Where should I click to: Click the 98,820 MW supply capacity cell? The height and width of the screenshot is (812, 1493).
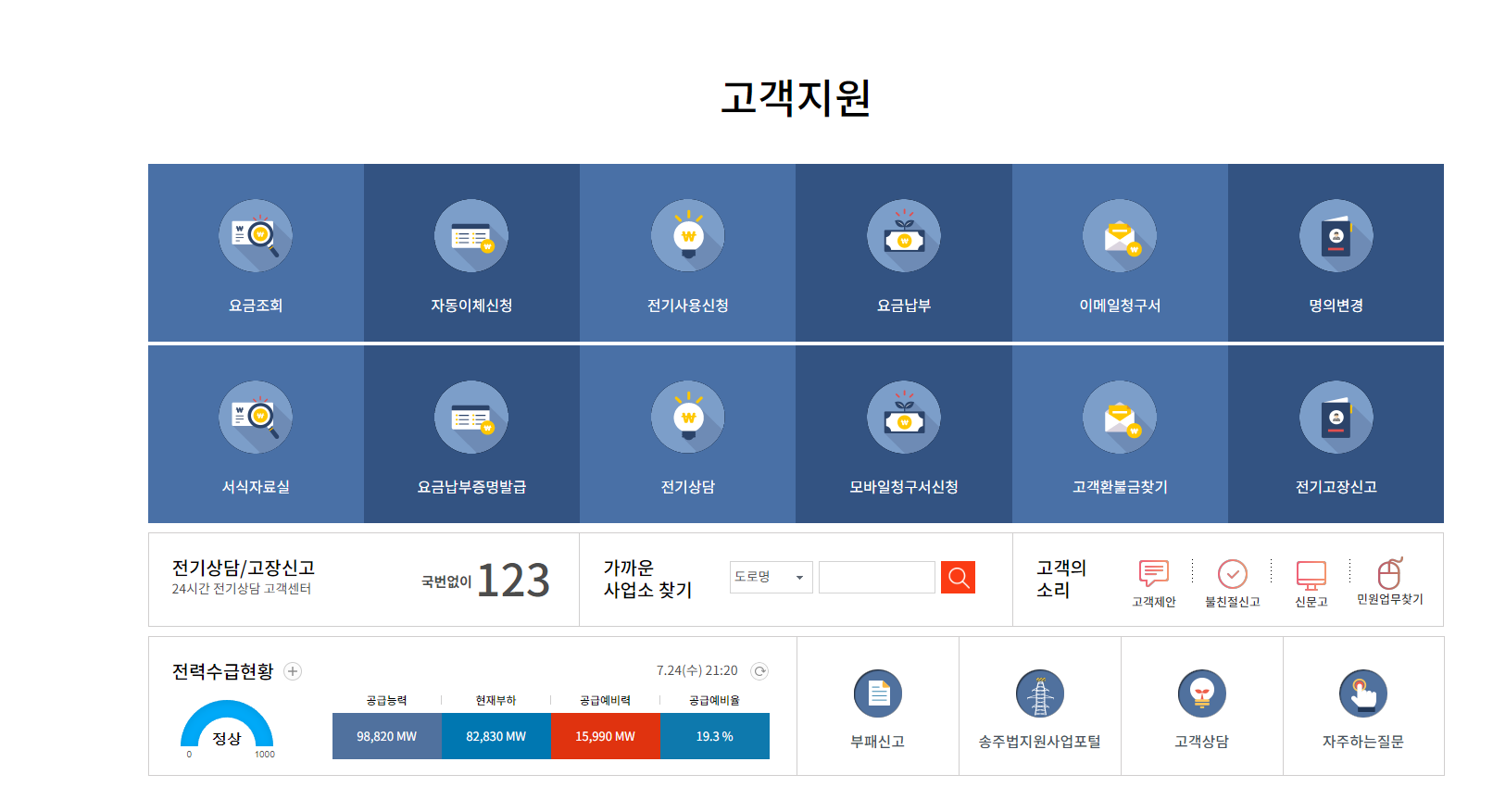[387, 736]
